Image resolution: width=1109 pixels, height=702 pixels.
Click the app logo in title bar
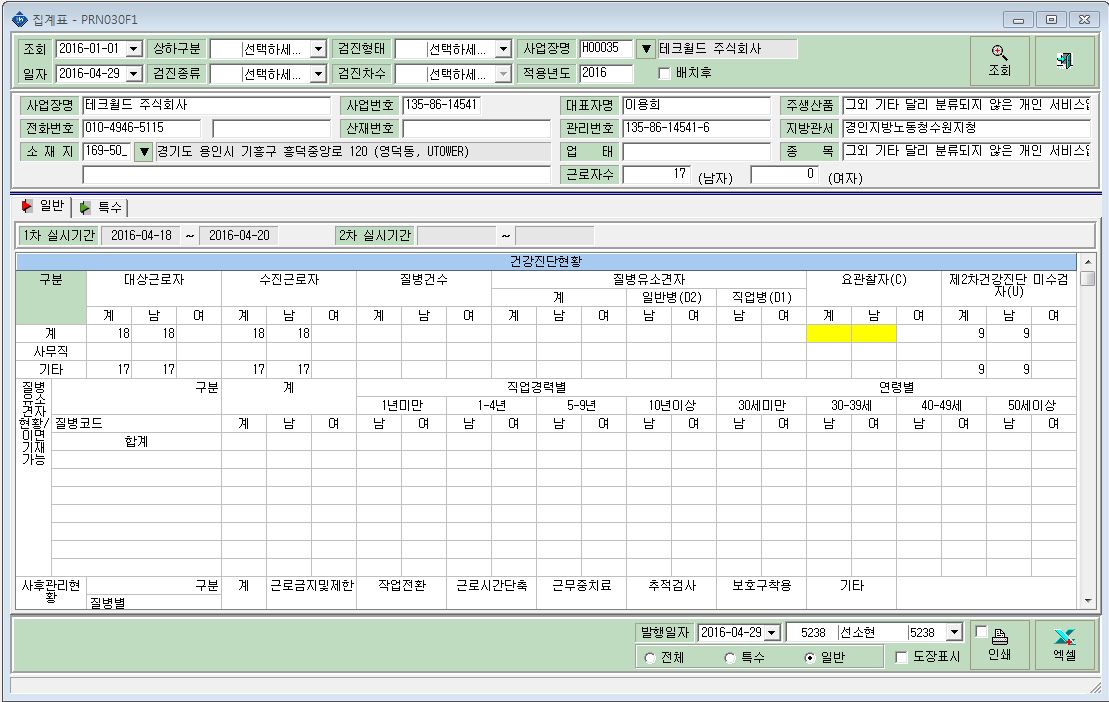pyautogui.click(x=20, y=19)
